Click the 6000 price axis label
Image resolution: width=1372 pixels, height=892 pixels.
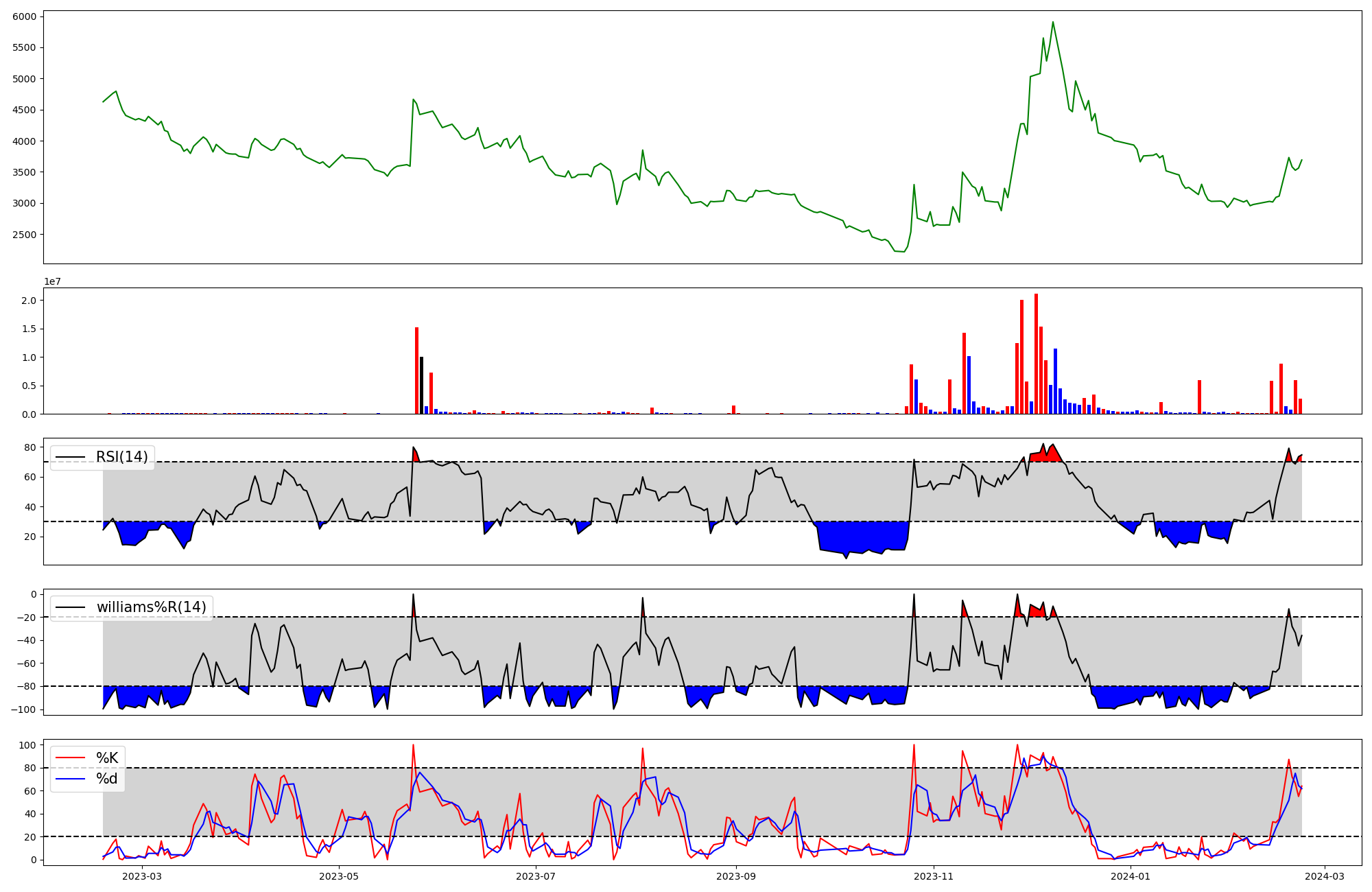[x=24, y=16]
